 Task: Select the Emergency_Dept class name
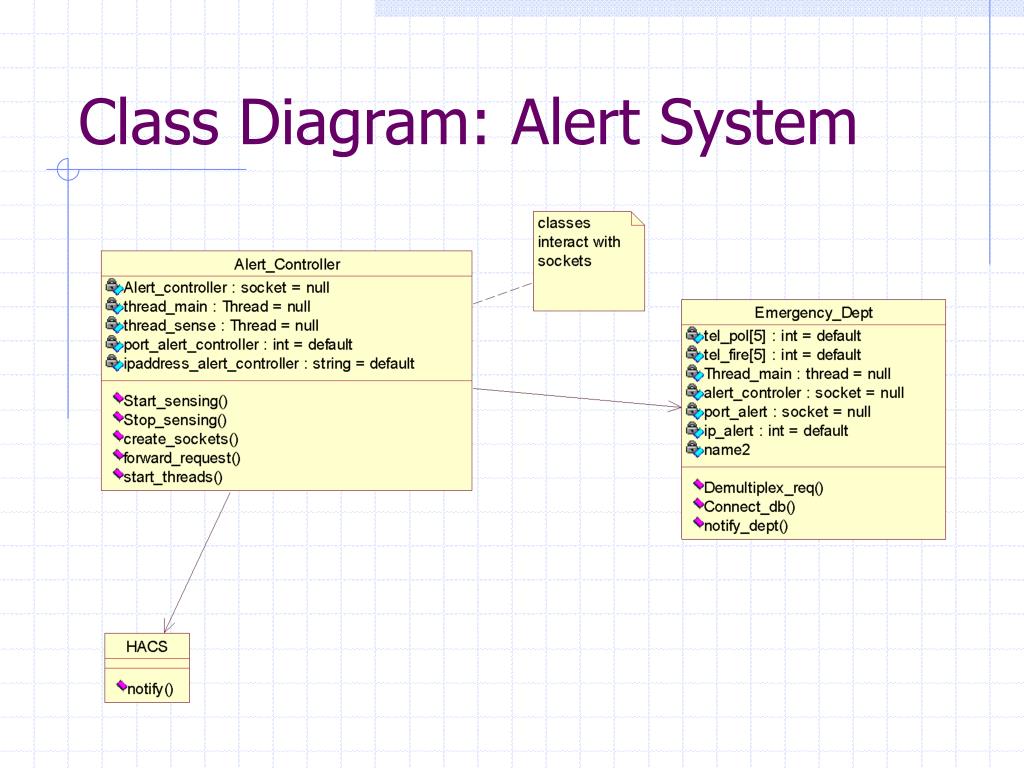(x=813, y=313)
